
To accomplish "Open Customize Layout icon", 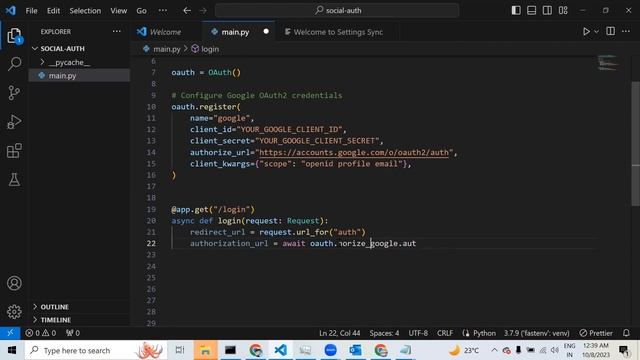I will [x=563, y=10].
